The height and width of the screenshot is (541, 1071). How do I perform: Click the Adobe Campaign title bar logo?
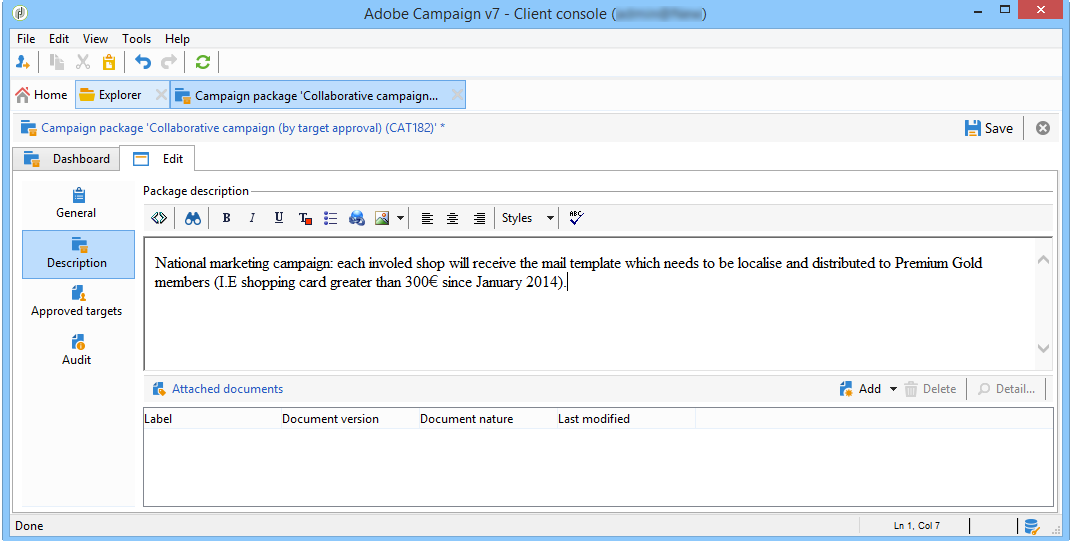point(20,13)
